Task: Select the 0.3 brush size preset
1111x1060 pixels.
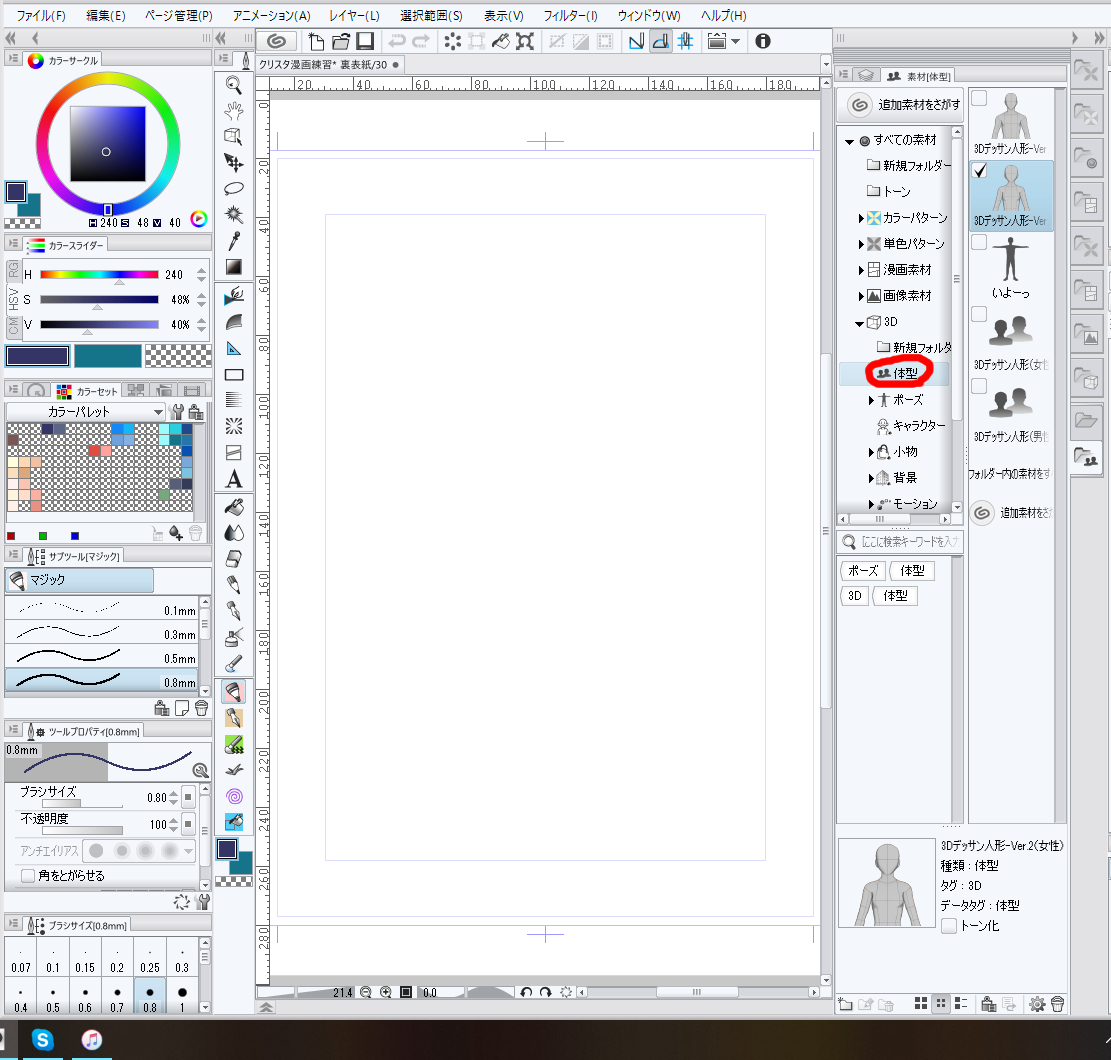Action: click(182, 957)
